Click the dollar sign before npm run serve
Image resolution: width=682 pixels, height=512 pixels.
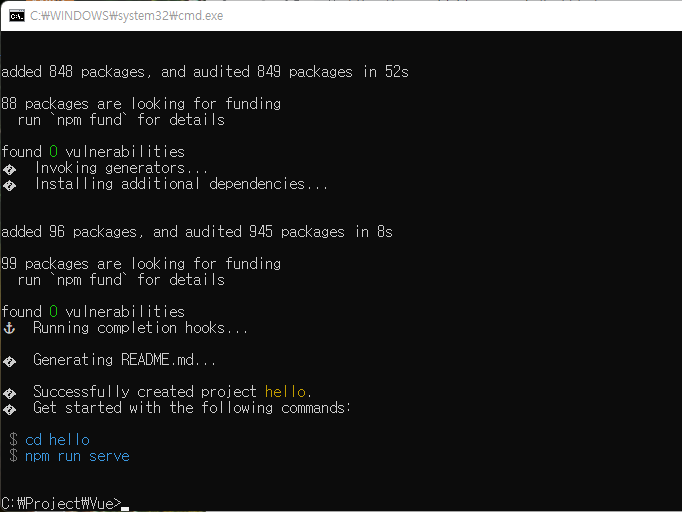pyautogui.click(x=13, y=456)
